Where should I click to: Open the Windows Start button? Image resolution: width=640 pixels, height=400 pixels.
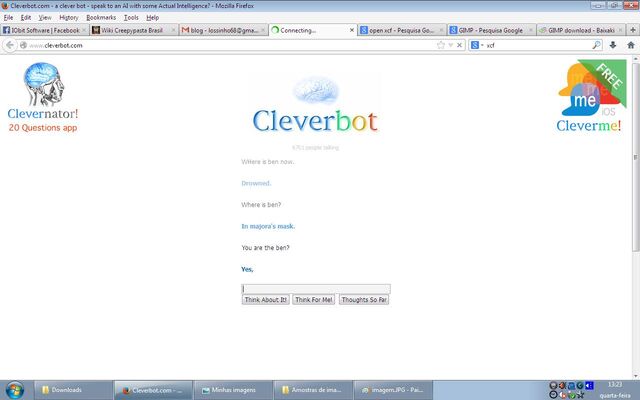(x=14, y=390)
